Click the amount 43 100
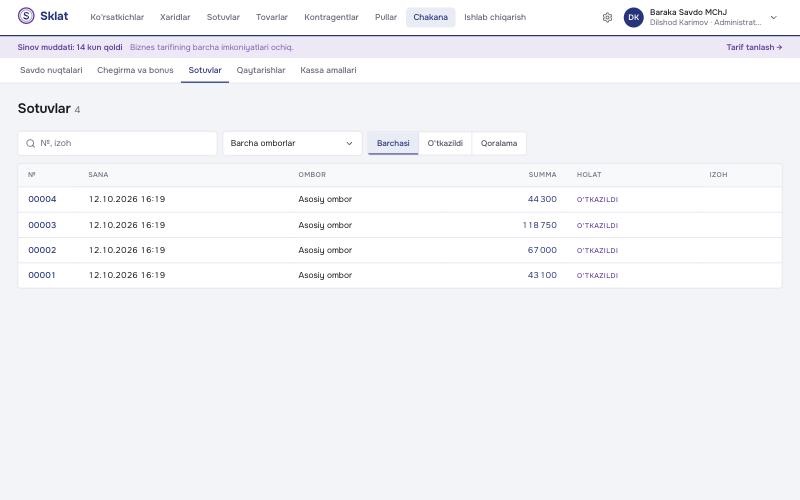 [x=542, y=275]
